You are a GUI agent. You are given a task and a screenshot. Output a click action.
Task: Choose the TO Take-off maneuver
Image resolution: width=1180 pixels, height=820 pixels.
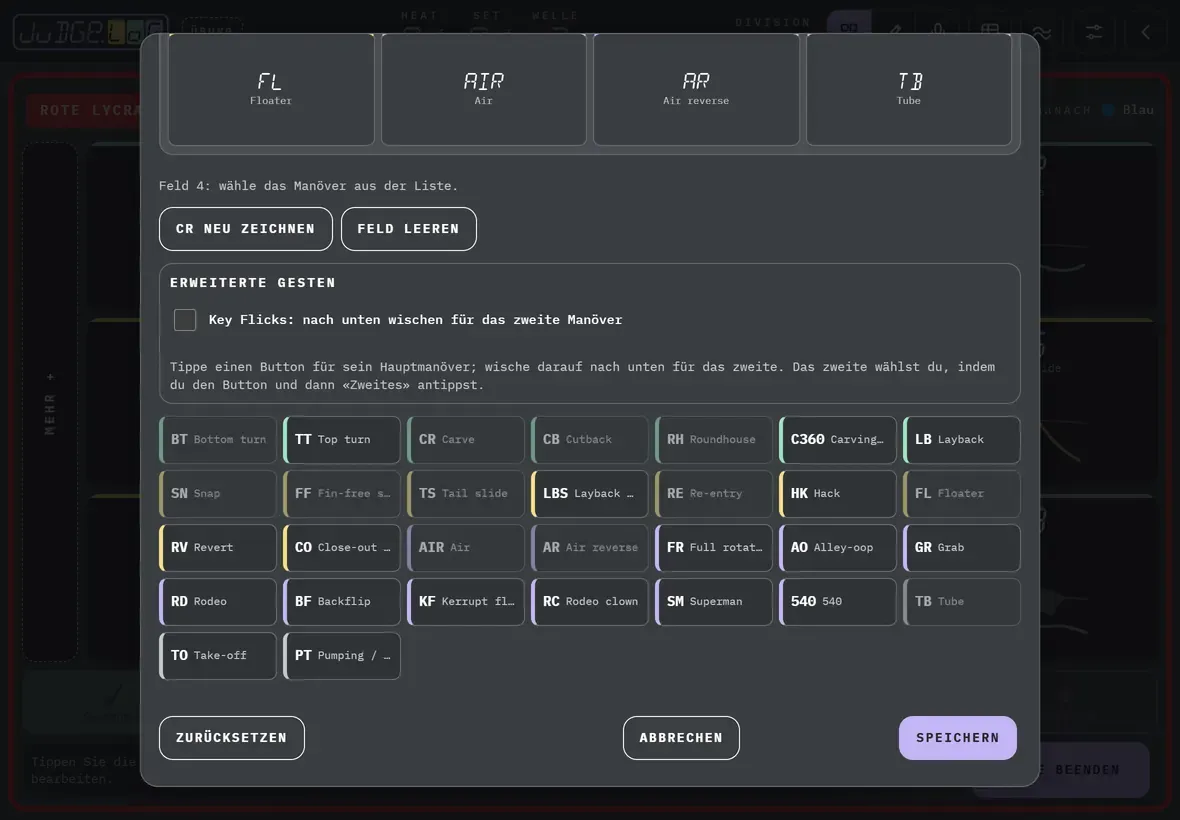(x=218, y=656)
